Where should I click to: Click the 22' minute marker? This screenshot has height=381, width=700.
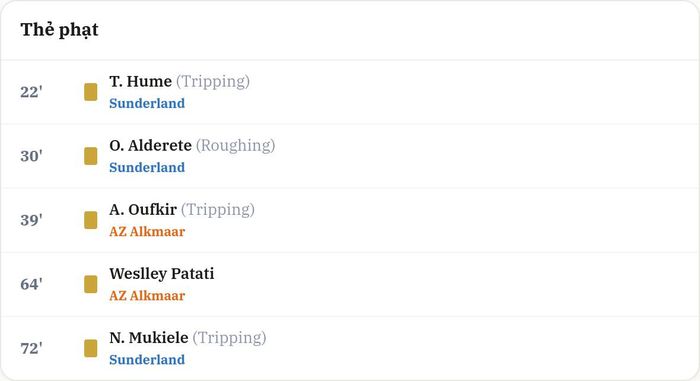[31, 92]
